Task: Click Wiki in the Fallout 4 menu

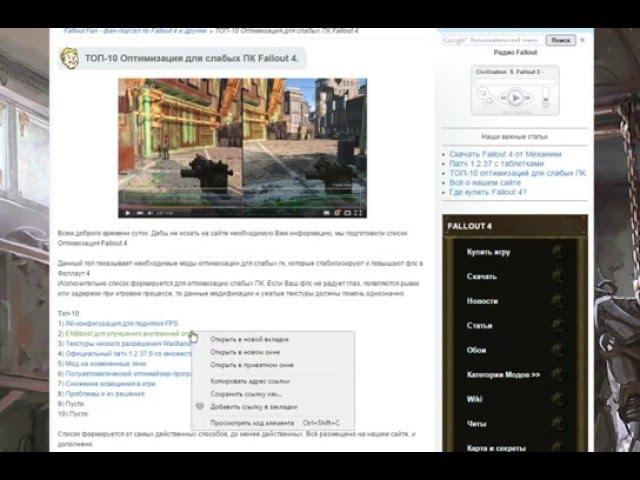Action: coord(474,399)
